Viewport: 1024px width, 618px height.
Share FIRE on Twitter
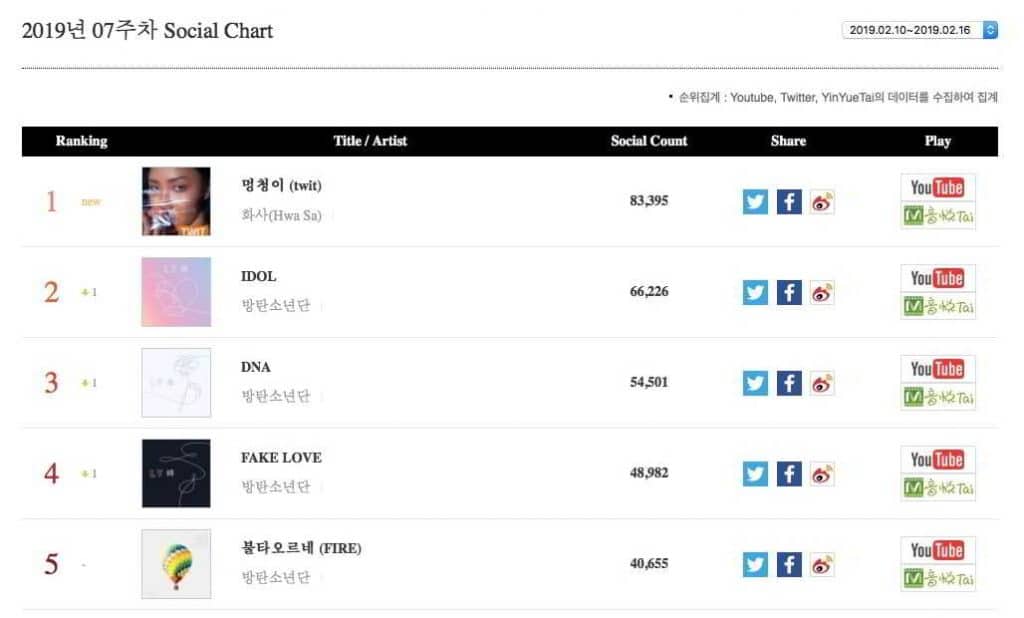point(755,564)
